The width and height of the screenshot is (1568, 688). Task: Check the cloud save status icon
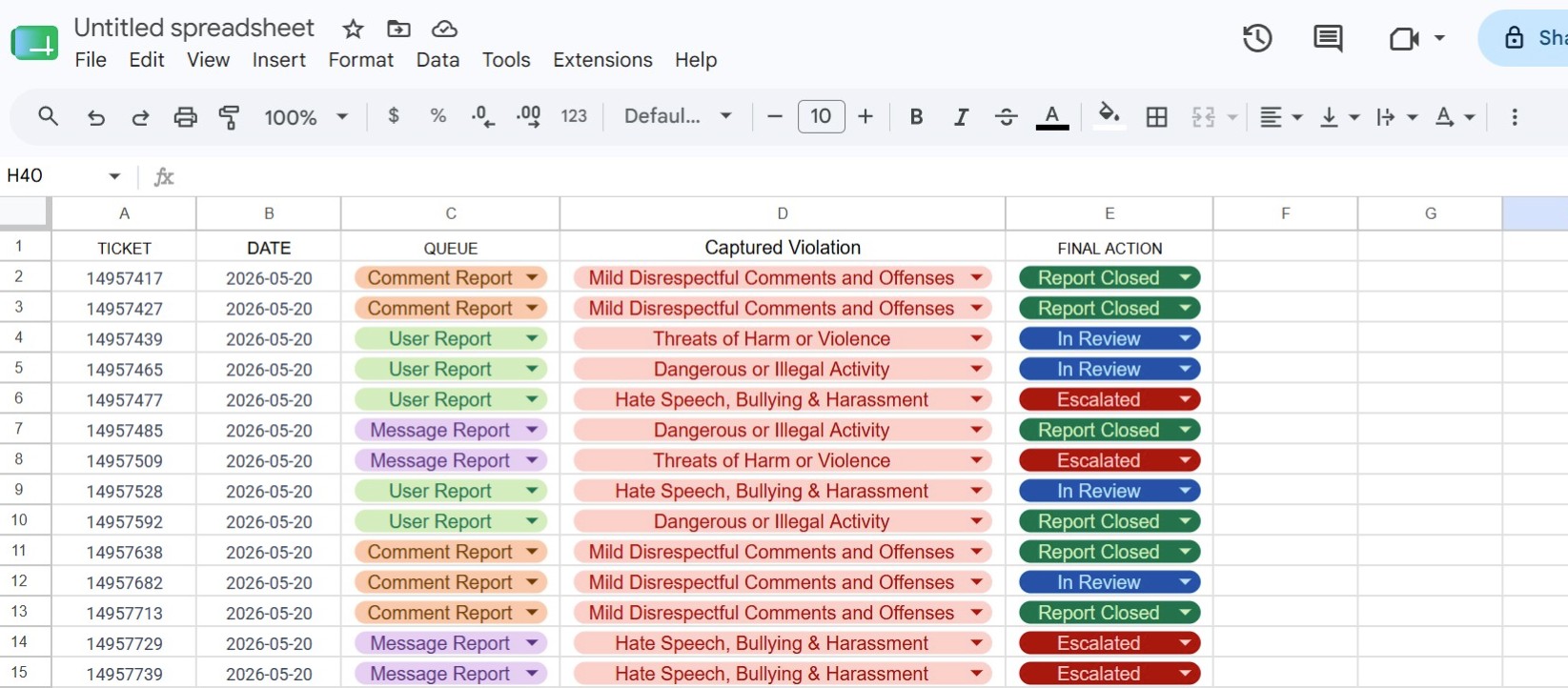pos(444,29)
